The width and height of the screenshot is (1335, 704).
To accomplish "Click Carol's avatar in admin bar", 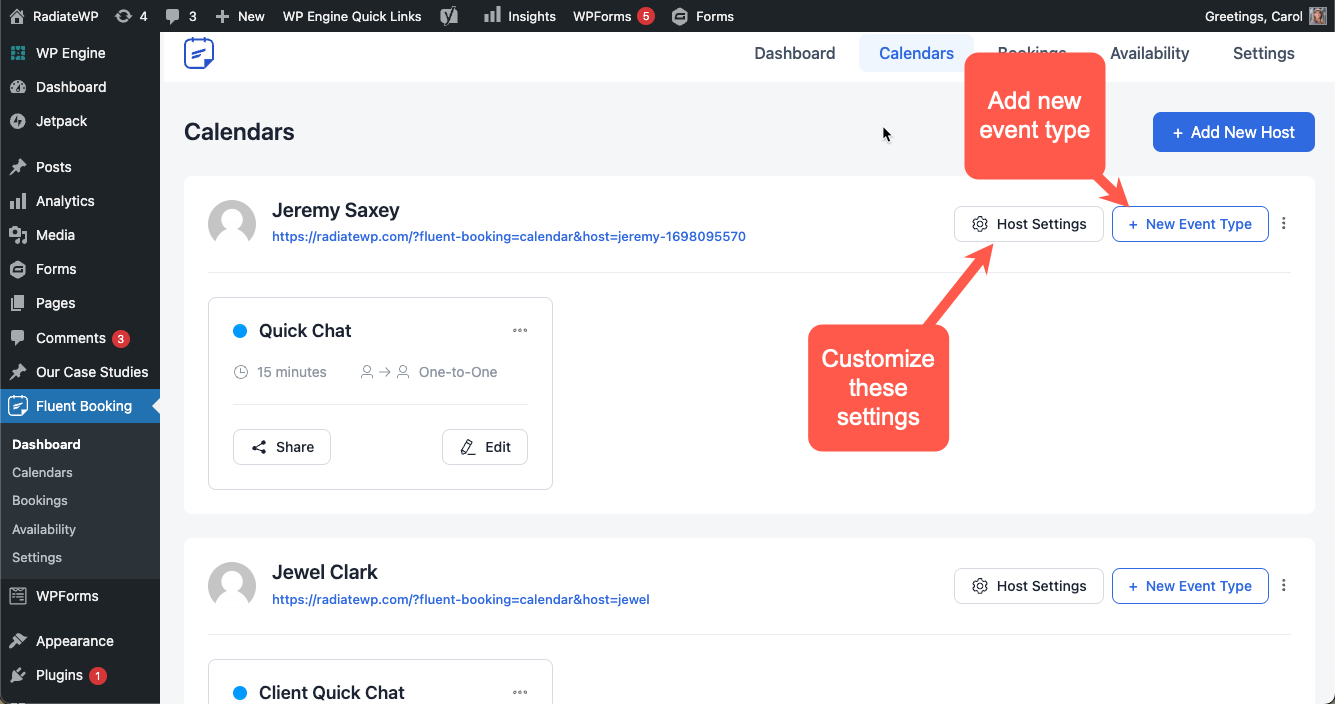I will pos(1318,16).
